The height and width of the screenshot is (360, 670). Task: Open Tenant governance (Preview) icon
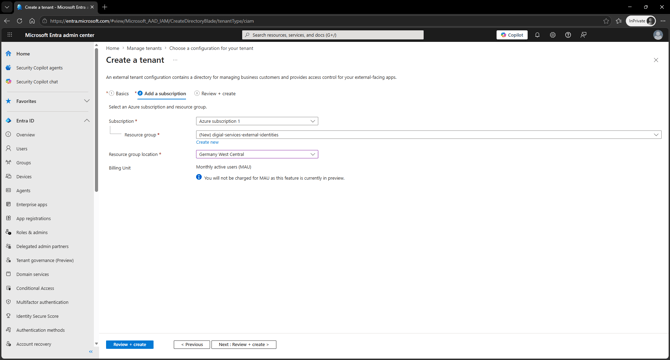pos(9,260)
